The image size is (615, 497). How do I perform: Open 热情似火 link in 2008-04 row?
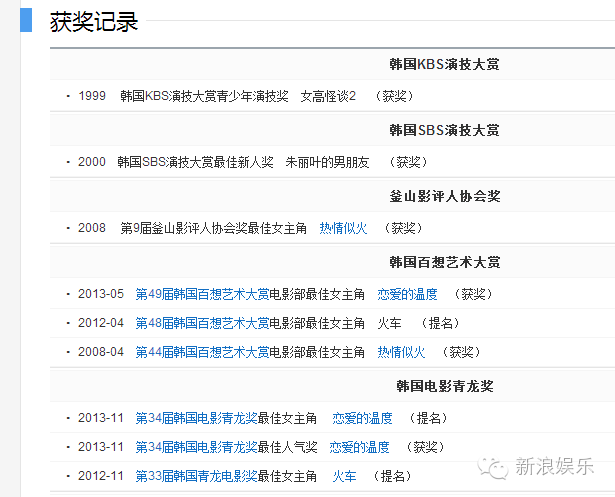pyautogui.click(x=401, y=352)
